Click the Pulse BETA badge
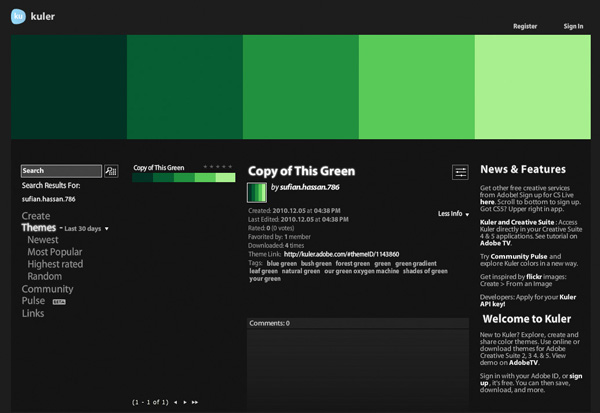 [59, 302]
